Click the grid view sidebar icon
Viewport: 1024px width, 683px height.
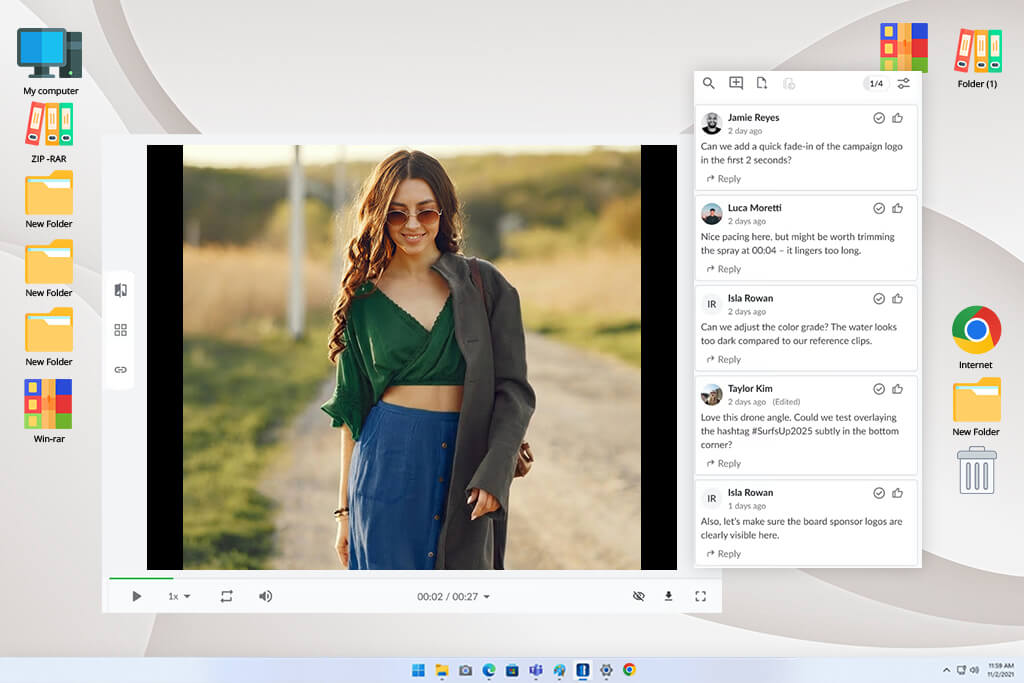point(120,330)
